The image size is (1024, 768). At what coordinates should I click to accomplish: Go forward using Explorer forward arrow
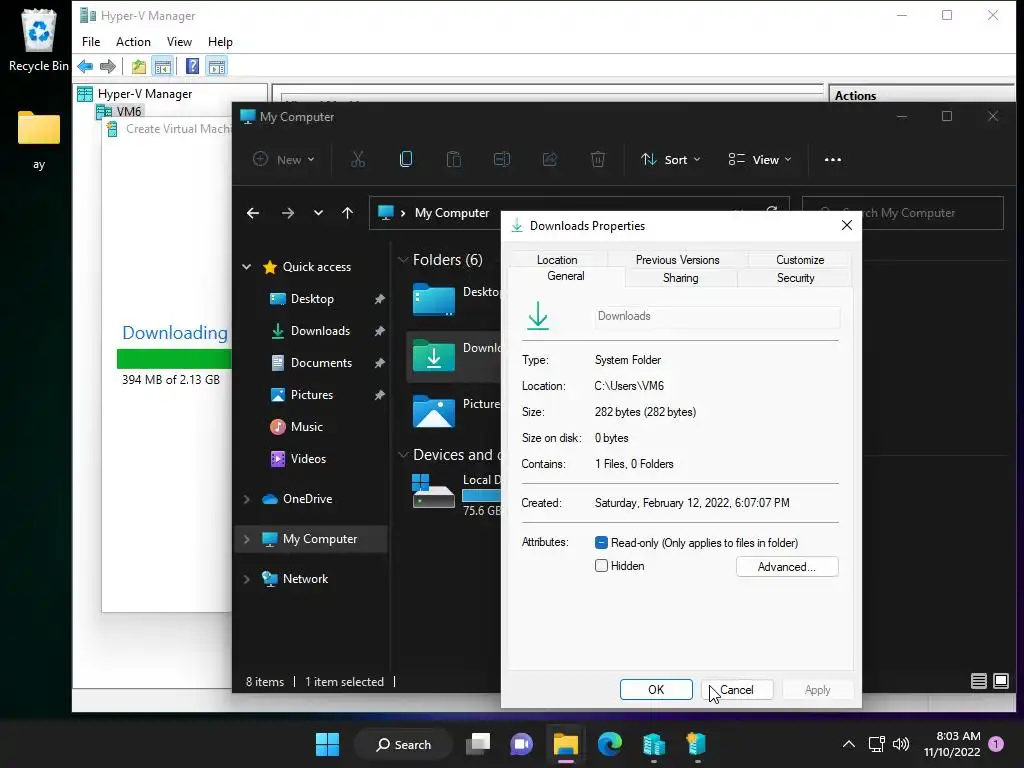(287, 213)
